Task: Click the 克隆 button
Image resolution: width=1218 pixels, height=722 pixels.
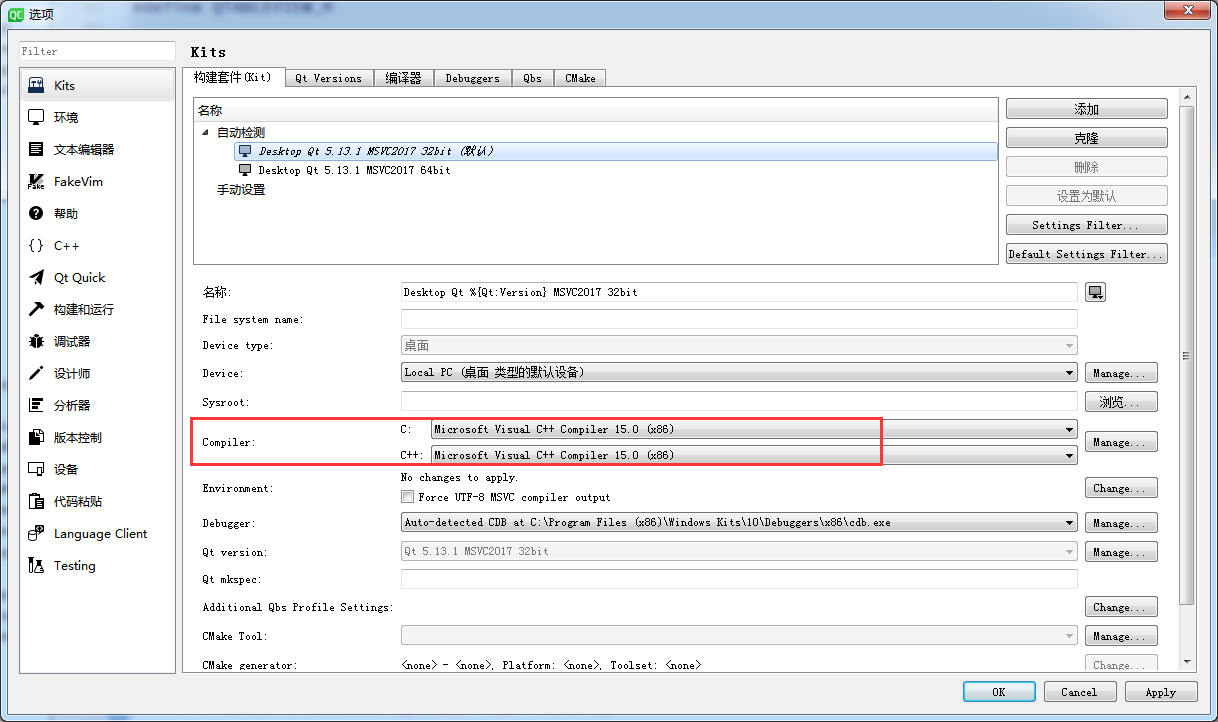Action: click(1087, 138)
